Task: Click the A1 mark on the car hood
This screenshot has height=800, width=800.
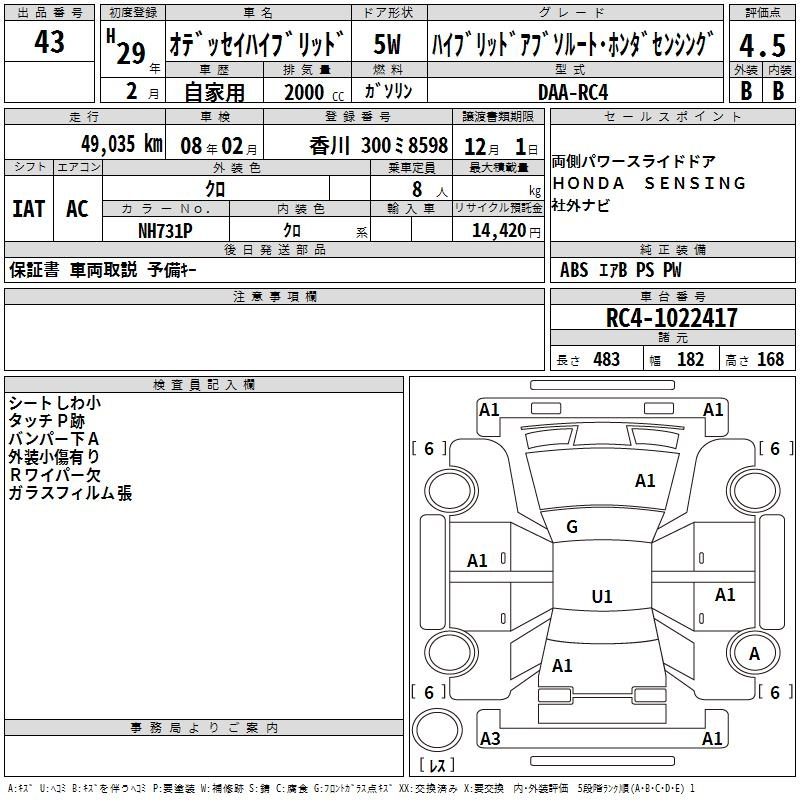Action: point(645,481)
